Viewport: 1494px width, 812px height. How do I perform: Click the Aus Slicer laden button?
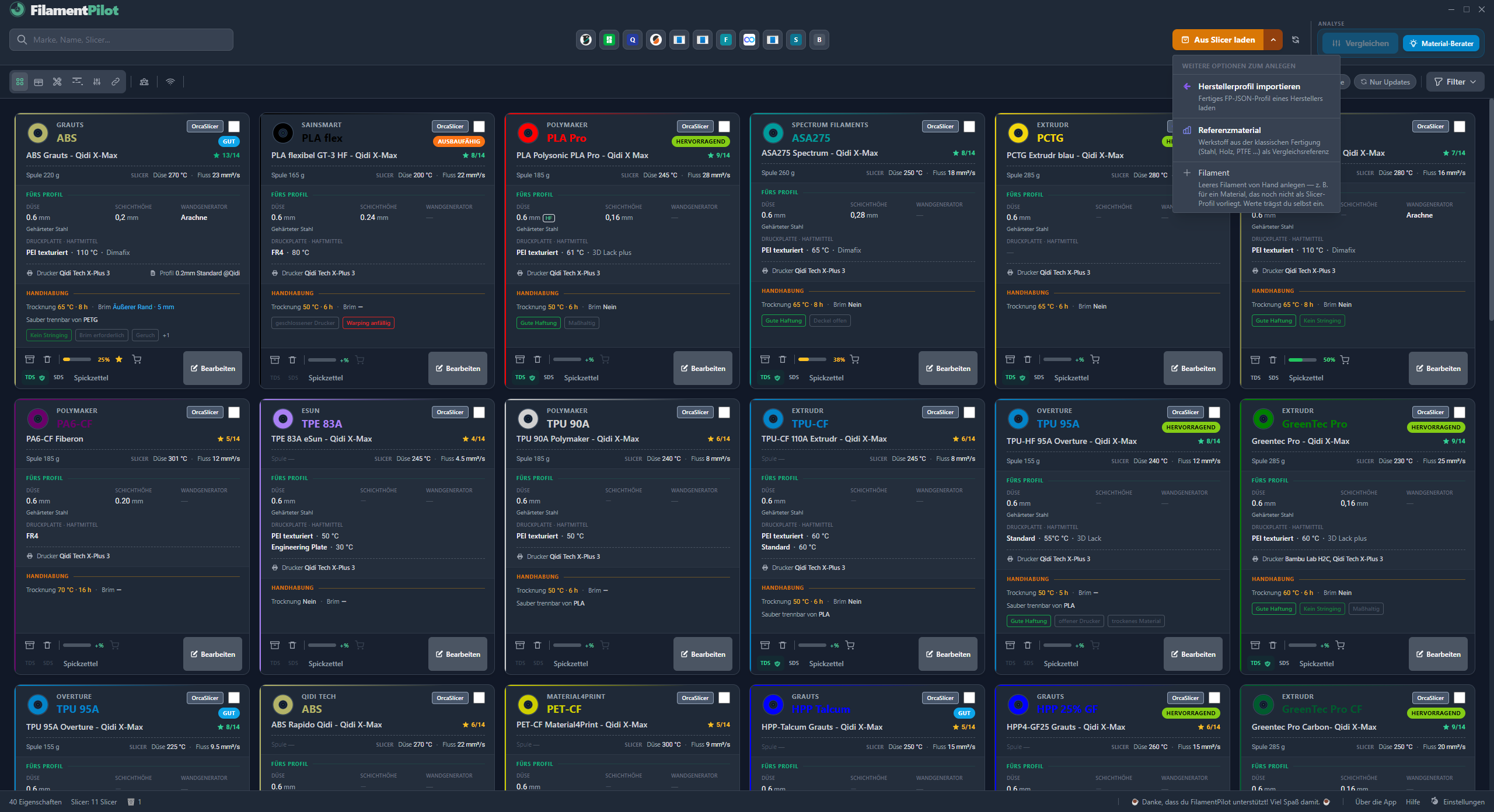(1218, 40)
